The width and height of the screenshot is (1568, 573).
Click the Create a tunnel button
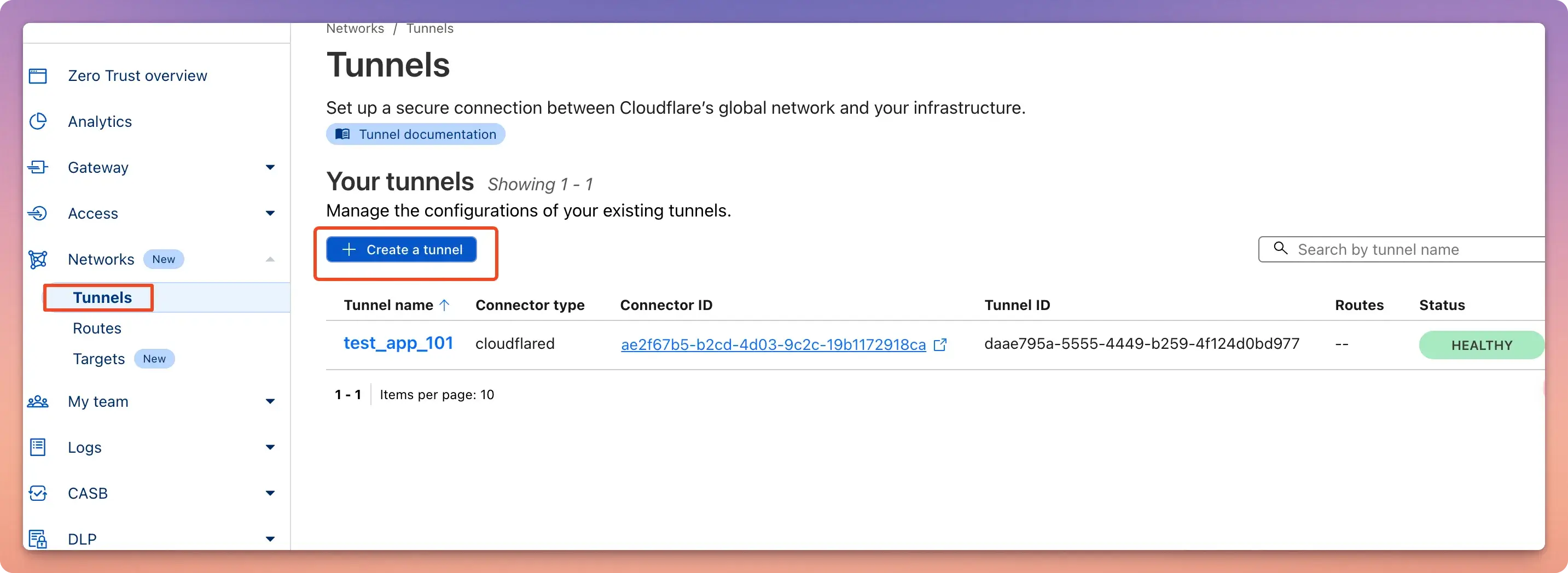click(x=402, y=249)
